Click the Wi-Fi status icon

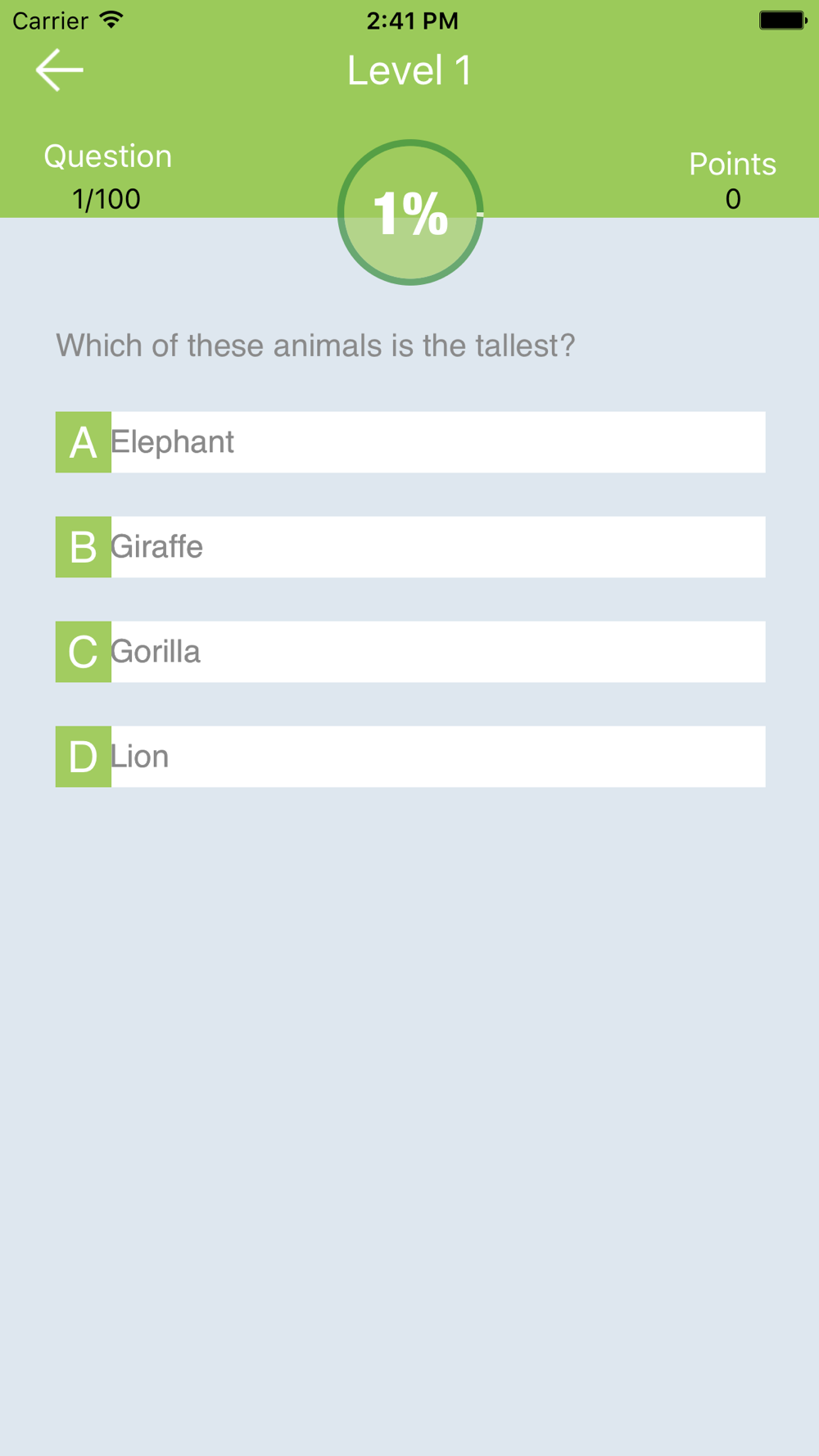click(111, 20)
